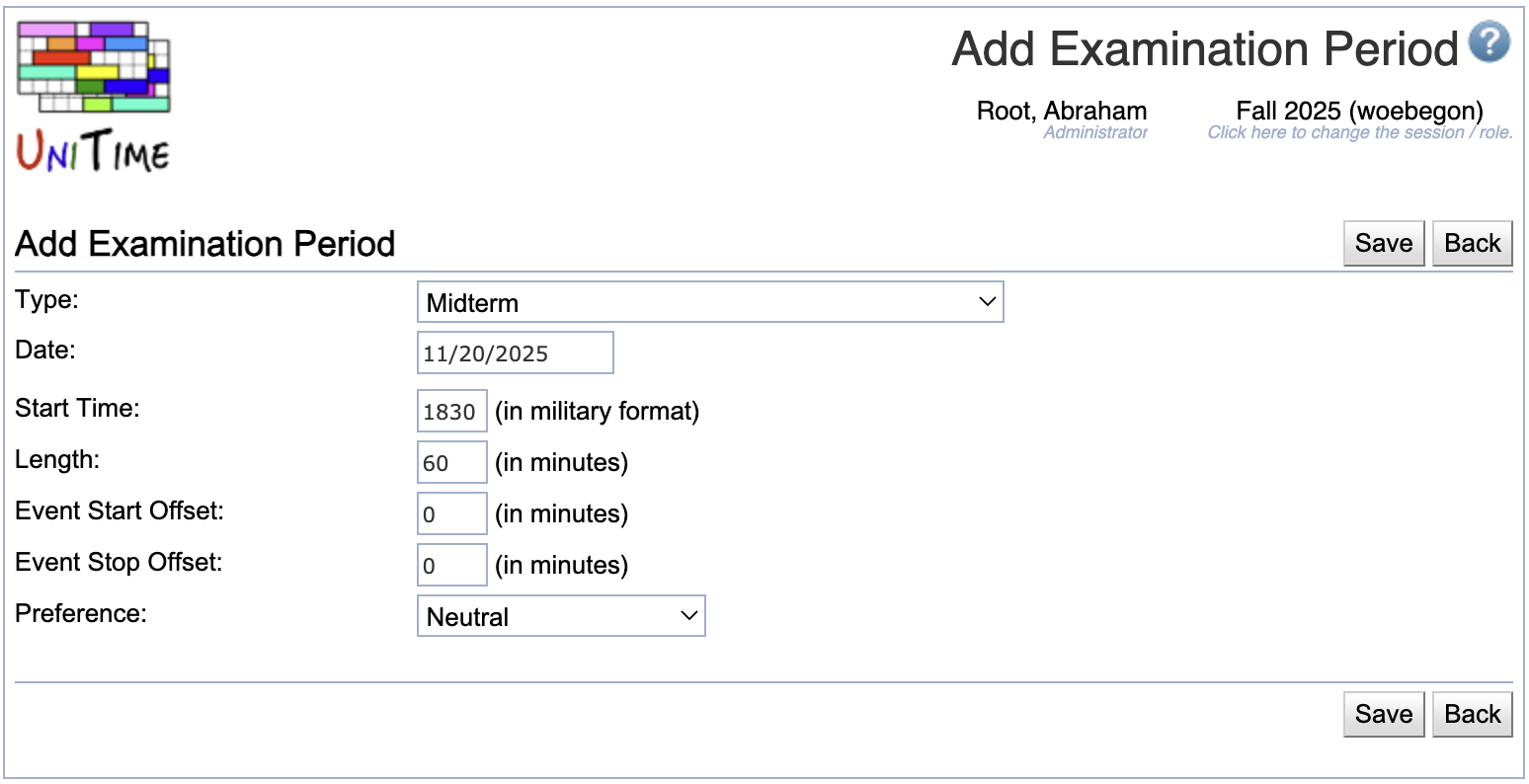Open the Type dropdown showing Midterm
This screenshot has width=1529, height=784.
710,302
